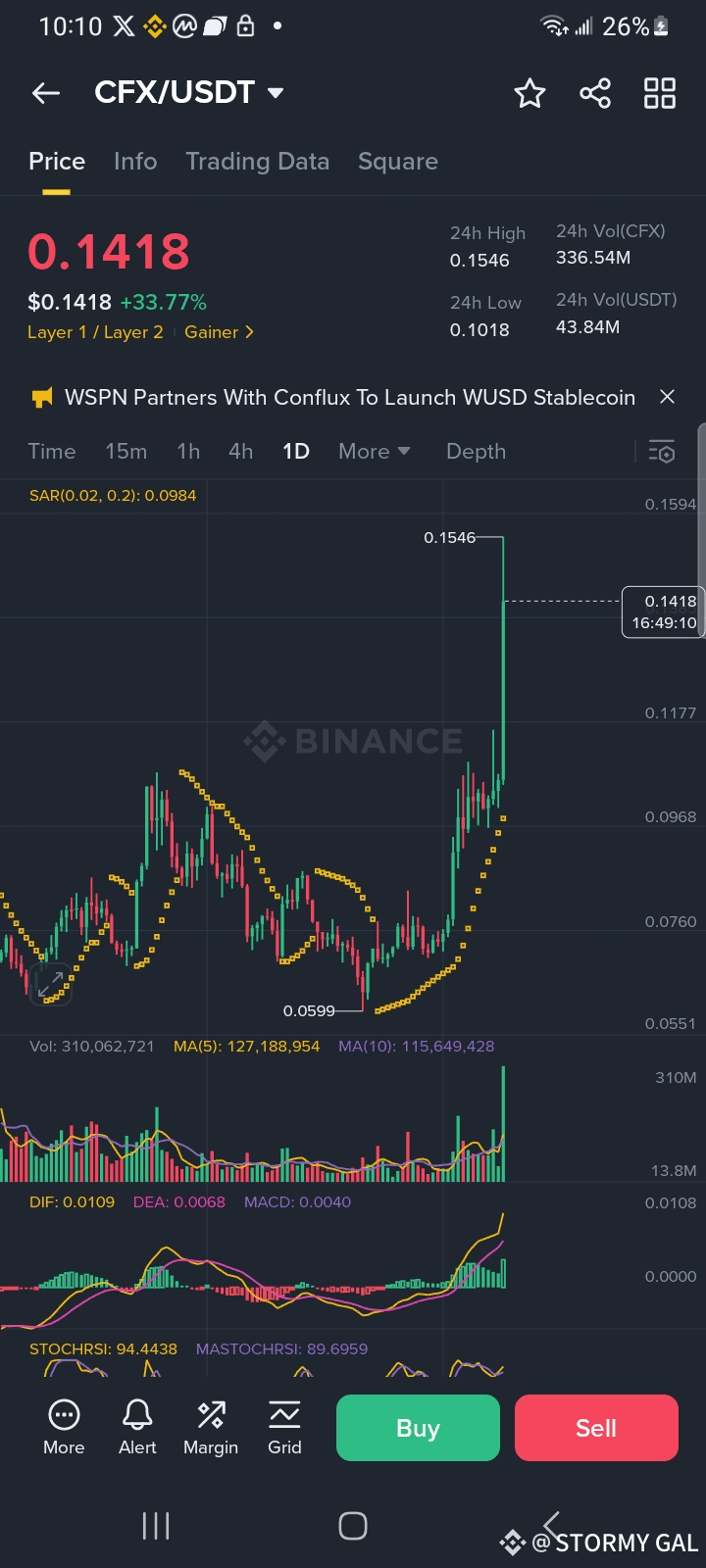
Task: Tap the green Buy button
Action: tap(418, 1428)
